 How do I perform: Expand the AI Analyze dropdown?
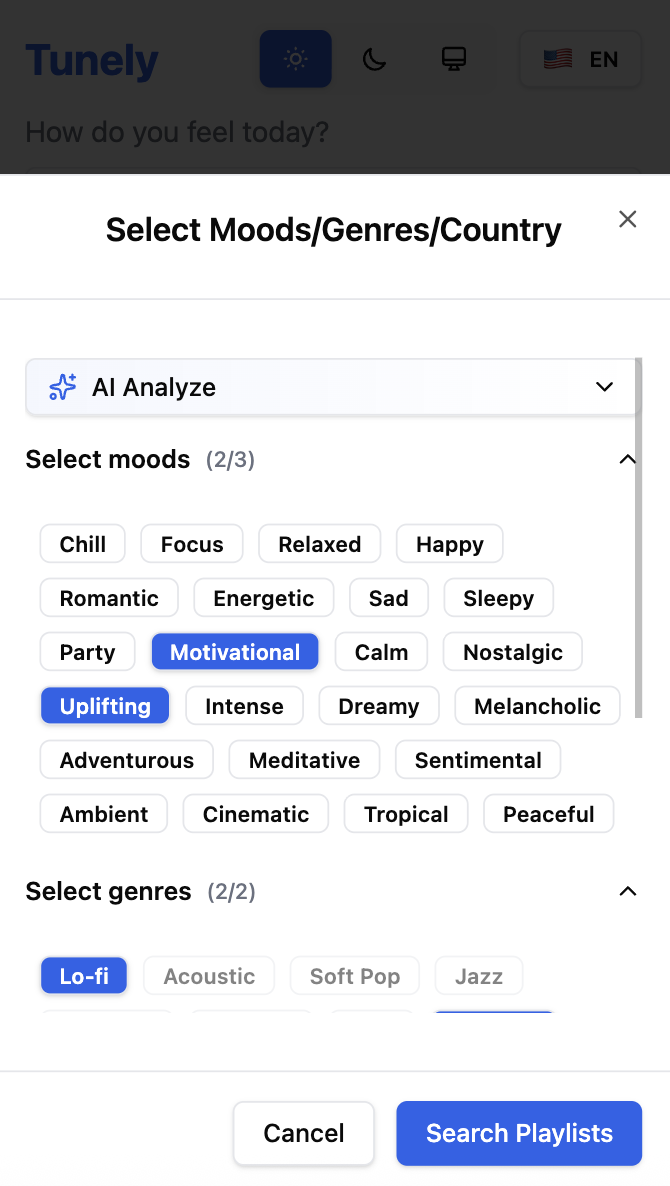point(604,387)
